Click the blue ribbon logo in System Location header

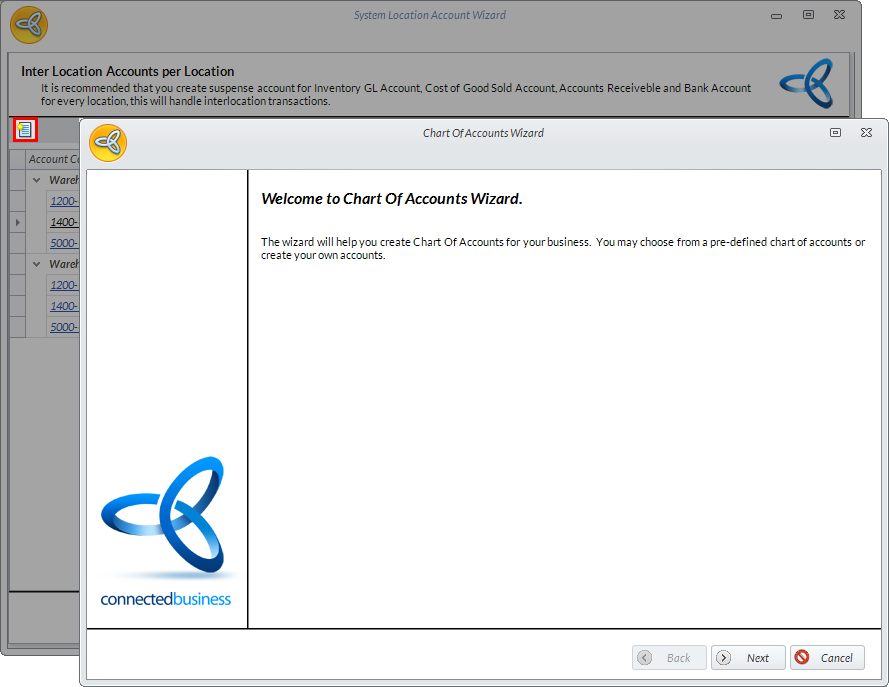(807, 84)
